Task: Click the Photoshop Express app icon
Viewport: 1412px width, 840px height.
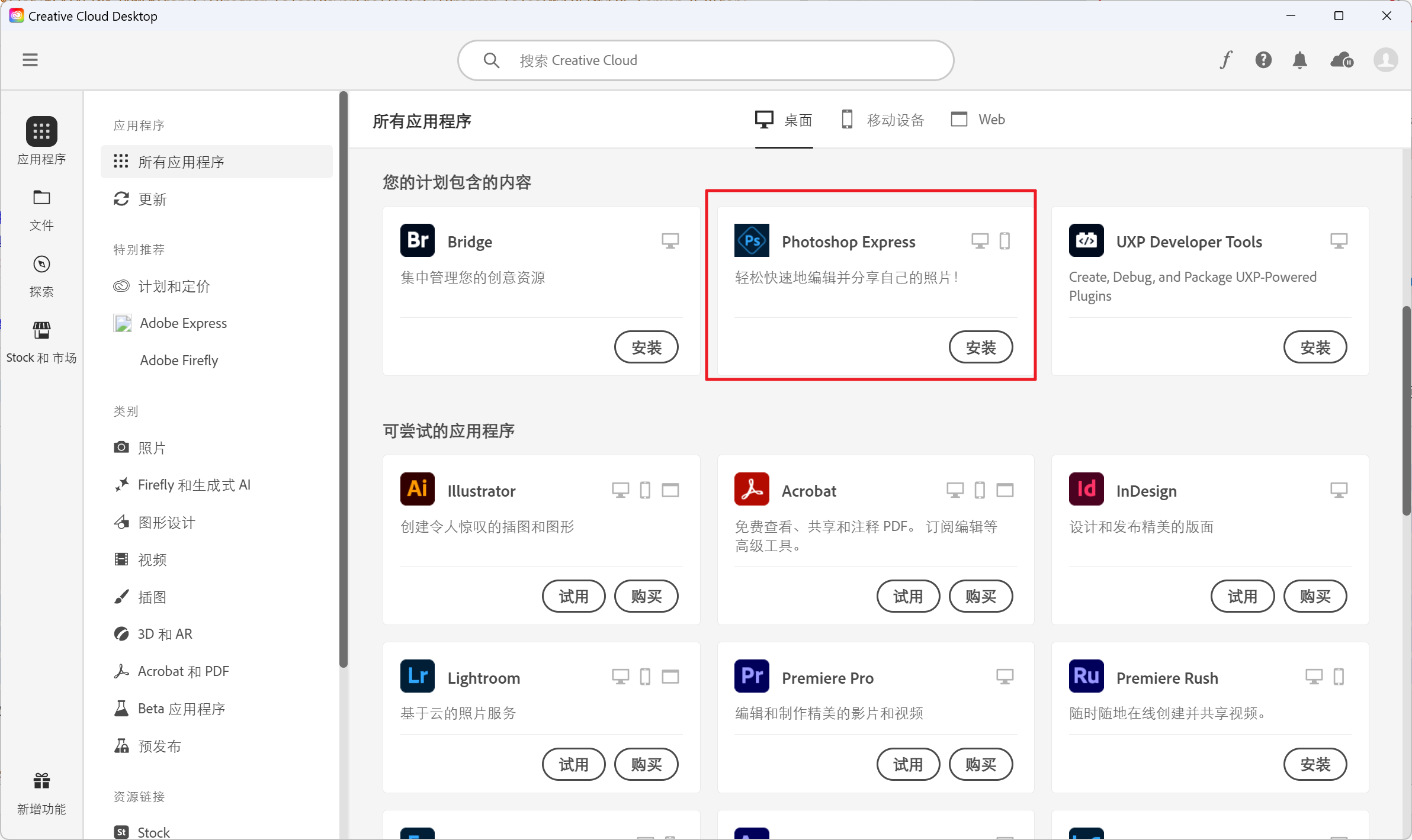Action: (x=752, y=240)
